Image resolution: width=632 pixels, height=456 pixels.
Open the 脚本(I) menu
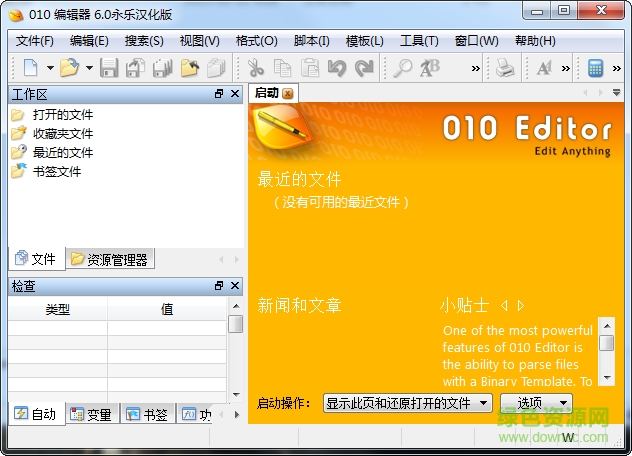coord(312,41)
